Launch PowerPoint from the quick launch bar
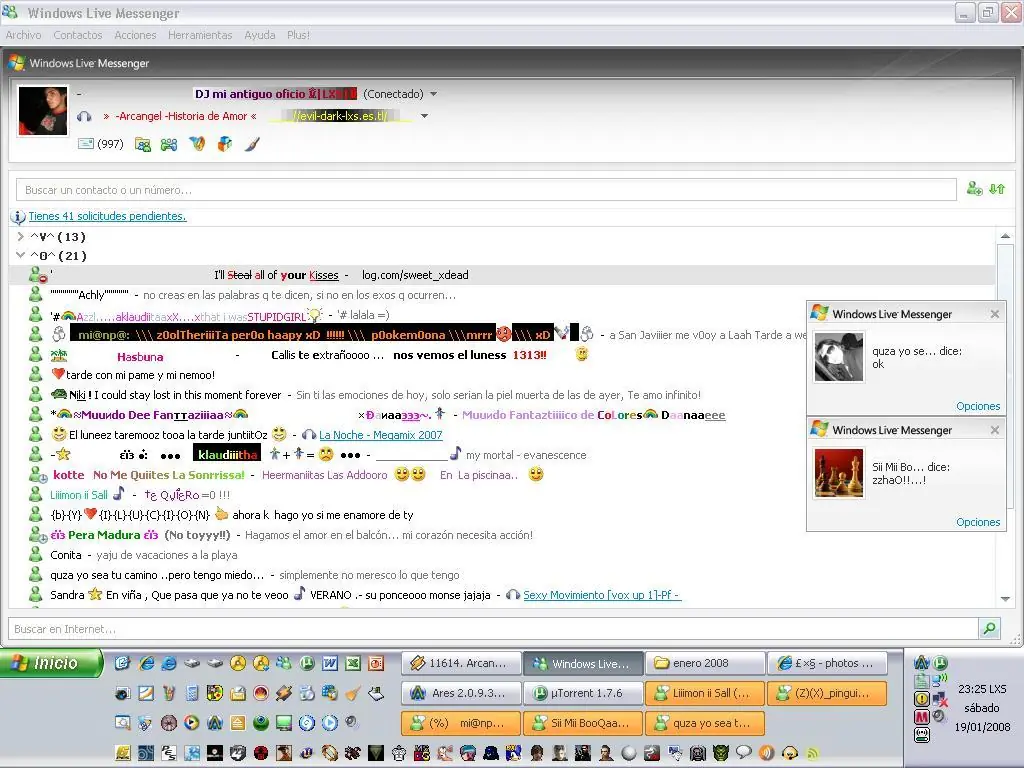1024x768 pixels. (x=376, y=664)
